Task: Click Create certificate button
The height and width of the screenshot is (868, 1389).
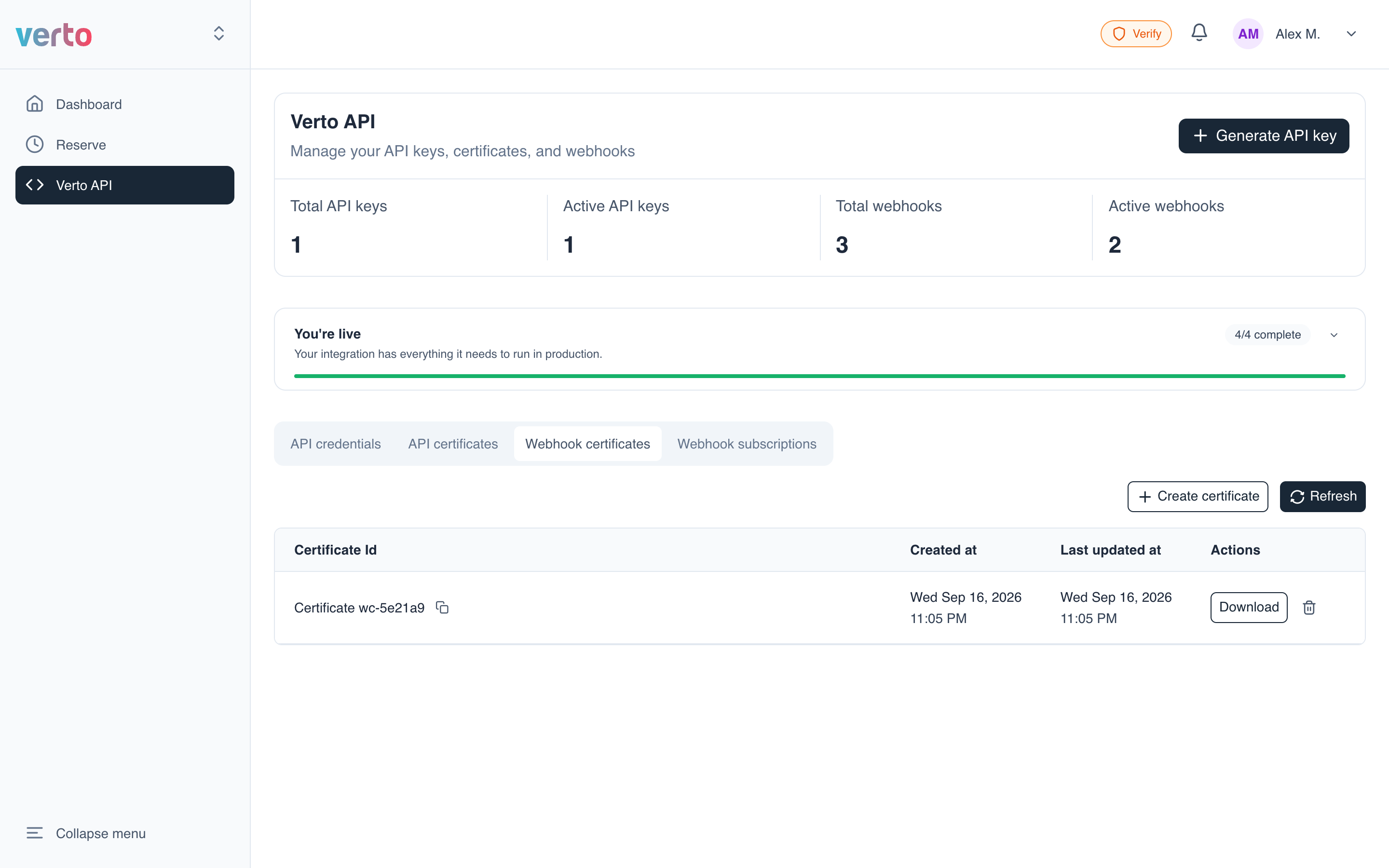Action: [x=1198, y=496]
